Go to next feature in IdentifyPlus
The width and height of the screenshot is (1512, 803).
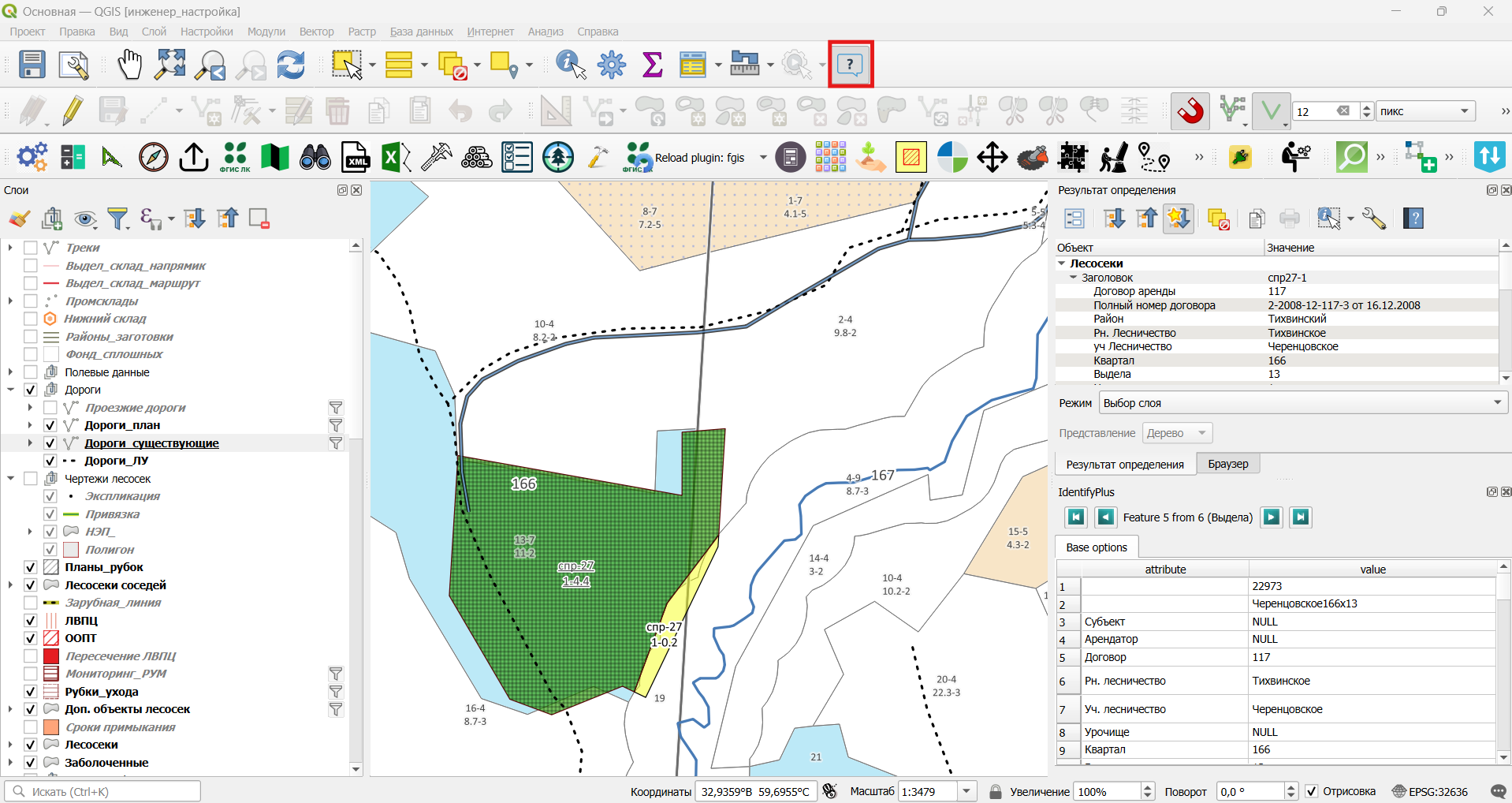click(1272, 517)
